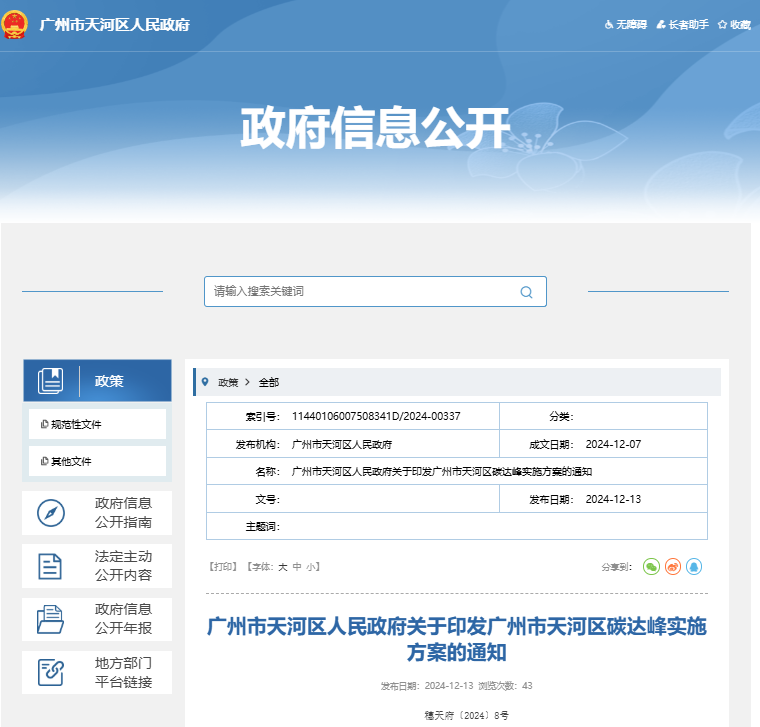Set font size to 小
Image resolution: width=760 pixels, height=727 pixels.
[x=311, y=566]
